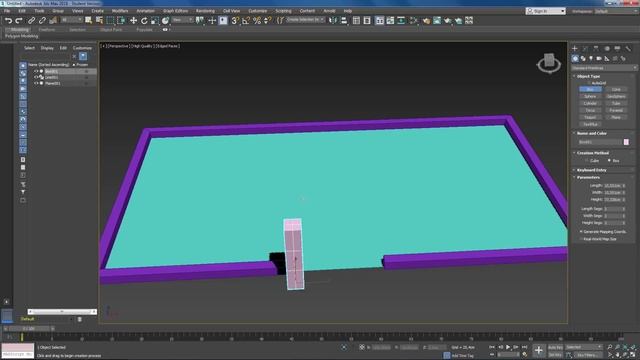Activate the Select Object tool
The height and width of the screenshot is (360, 640).
click(x=89, y=20)
